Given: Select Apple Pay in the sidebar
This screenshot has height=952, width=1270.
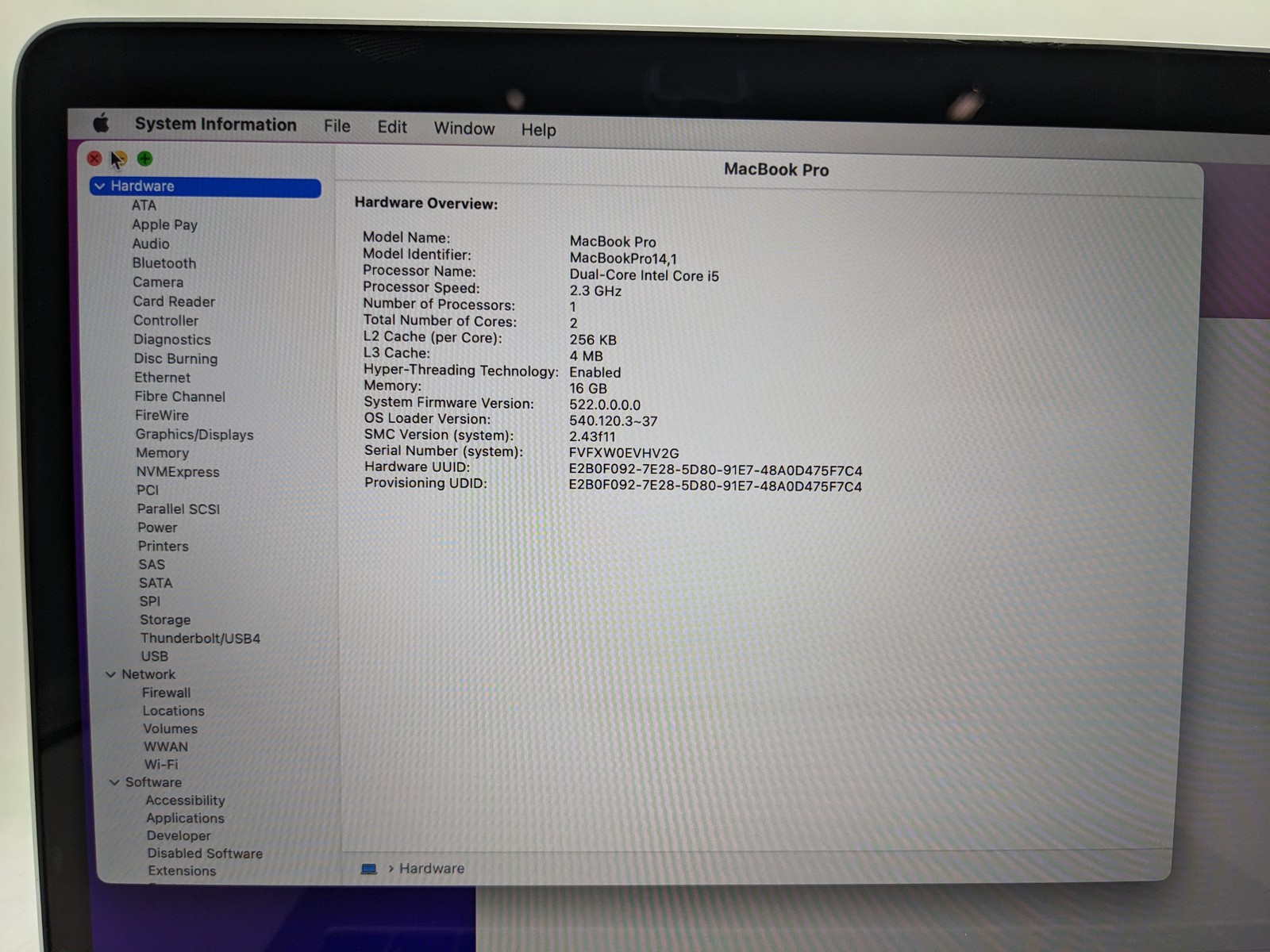Looking at the screenshot, I should [164, 225].
